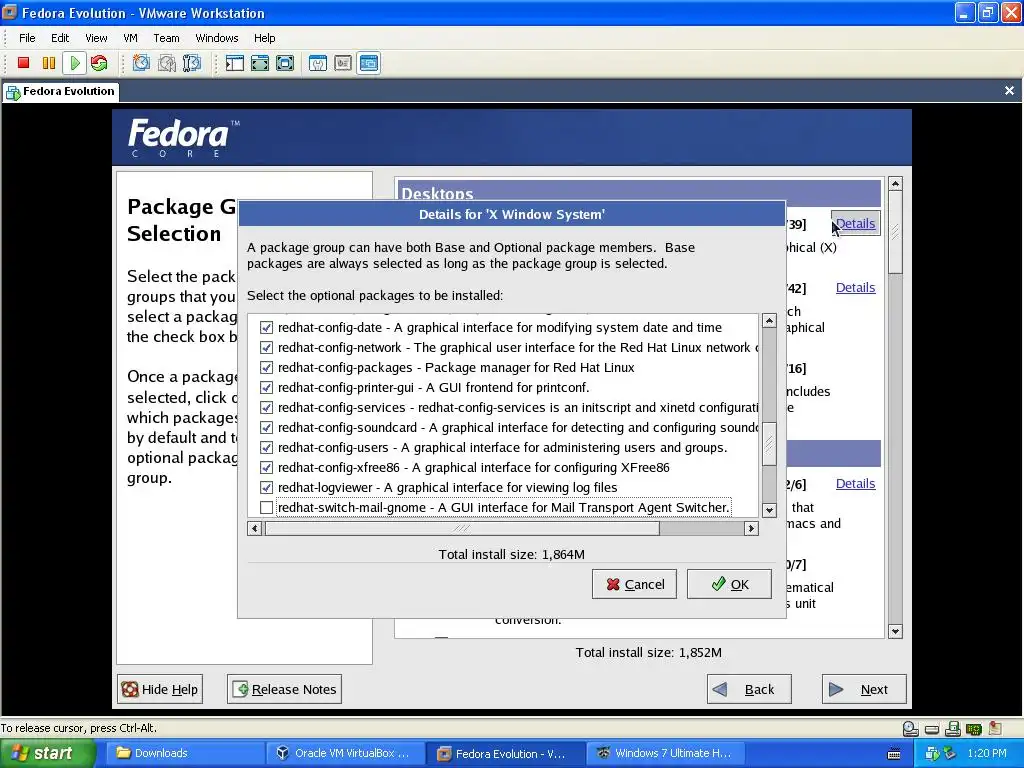Switch to Oracle VM VirtualBox taskbar window
The width and height of the screenshot is (1024, 768).
(344, 754)
